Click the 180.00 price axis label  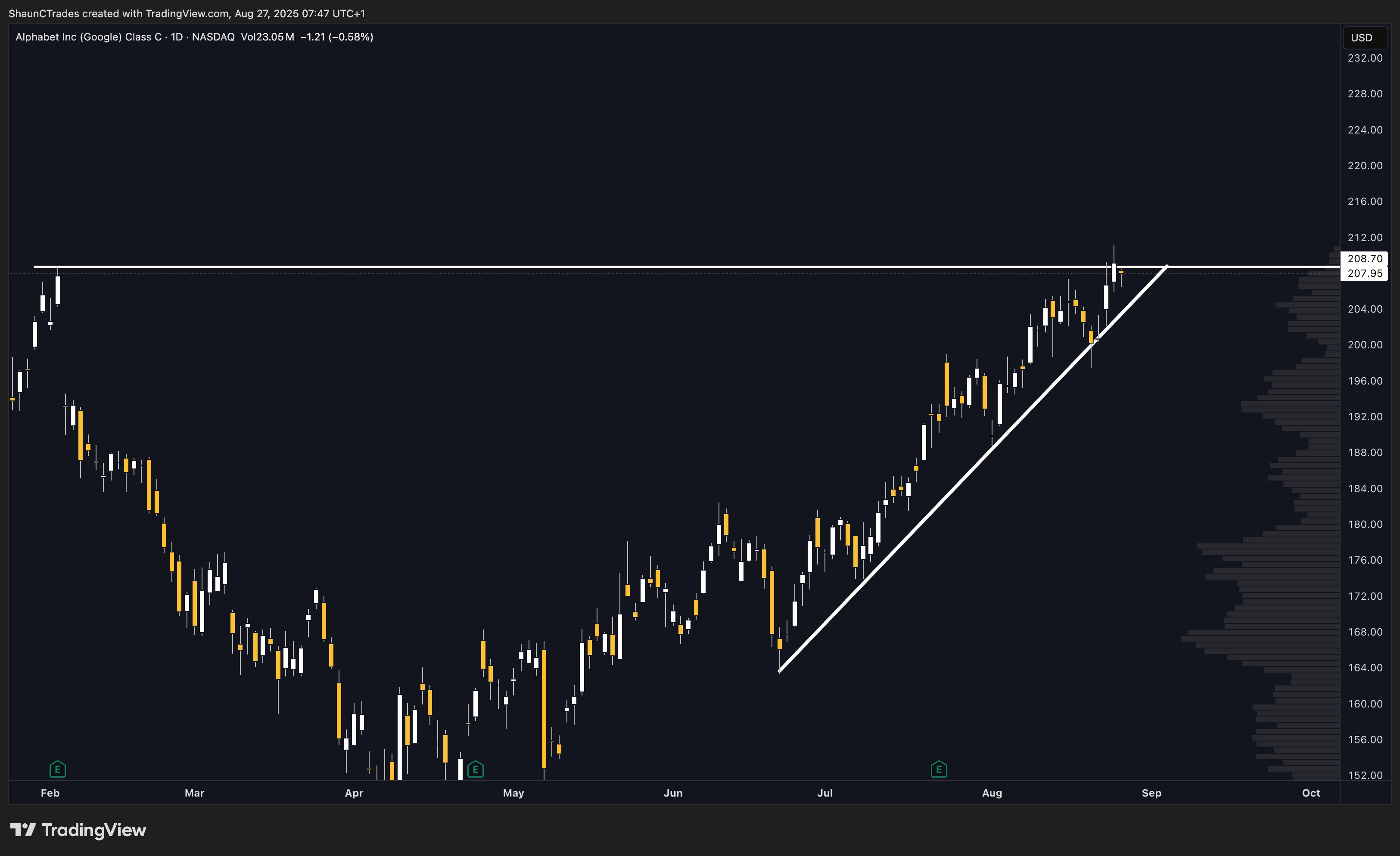point(1366,524)
